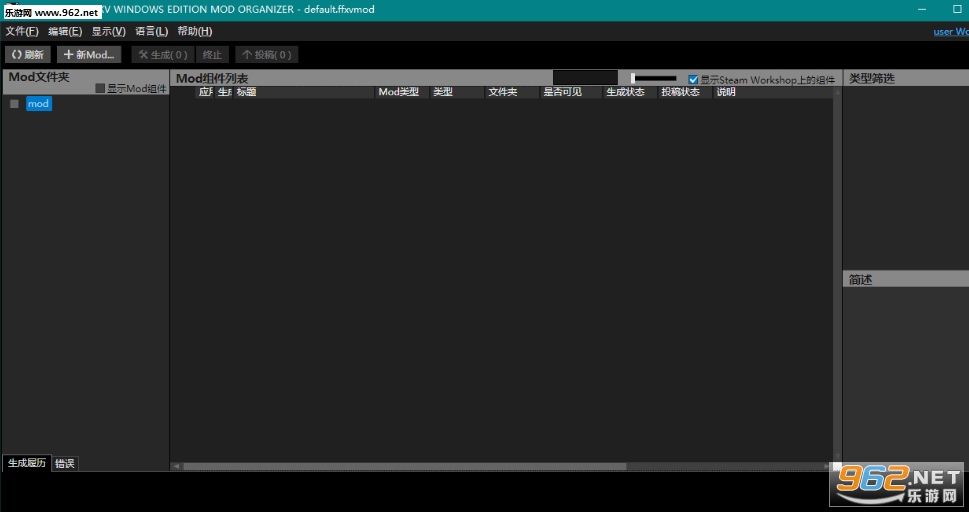Open the 显示(V) menu
The width and height of the screenshot is (969, 512).
pos(109,32)
